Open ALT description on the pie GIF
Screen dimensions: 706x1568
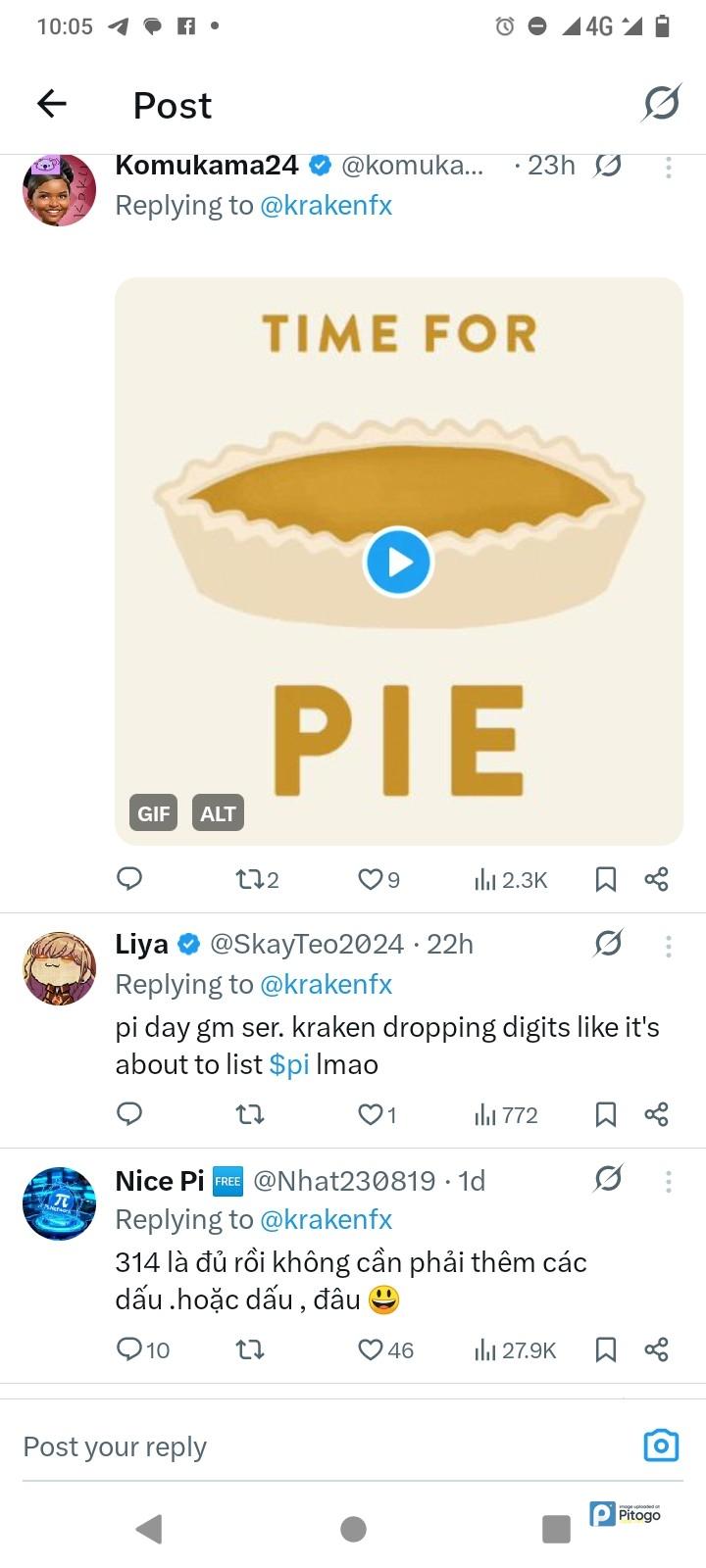tap(218, 813)
